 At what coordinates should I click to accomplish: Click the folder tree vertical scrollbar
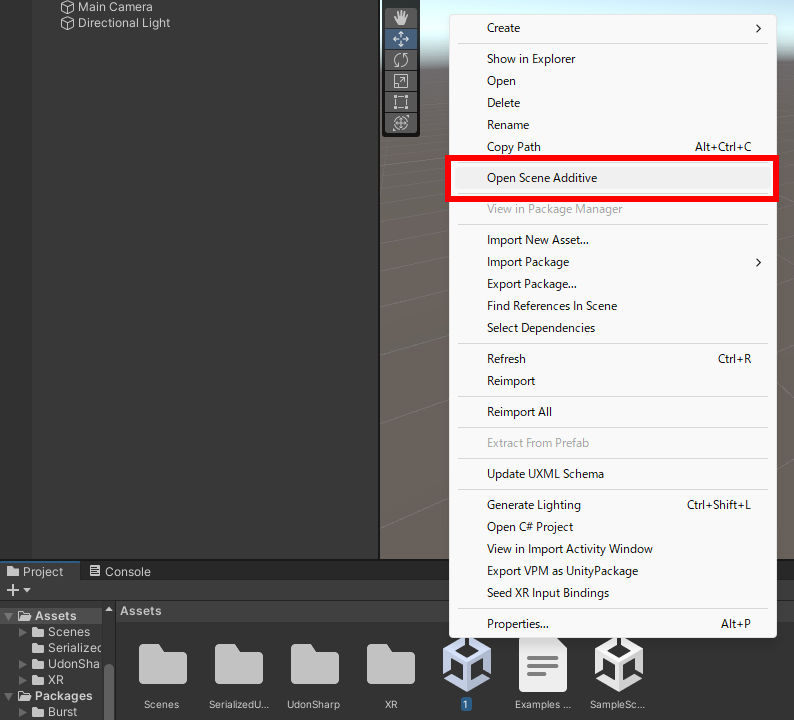tap(108, 691)
